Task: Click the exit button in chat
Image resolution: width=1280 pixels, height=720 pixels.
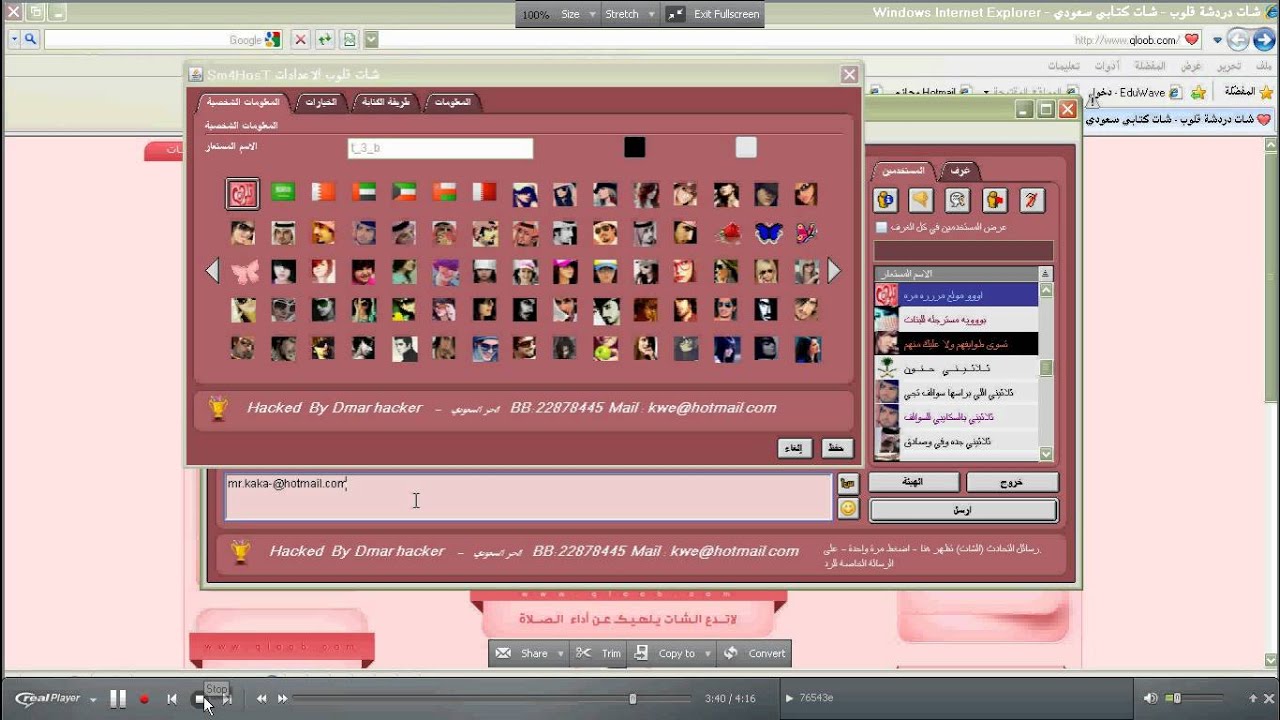Action: tap(1012, 482)
